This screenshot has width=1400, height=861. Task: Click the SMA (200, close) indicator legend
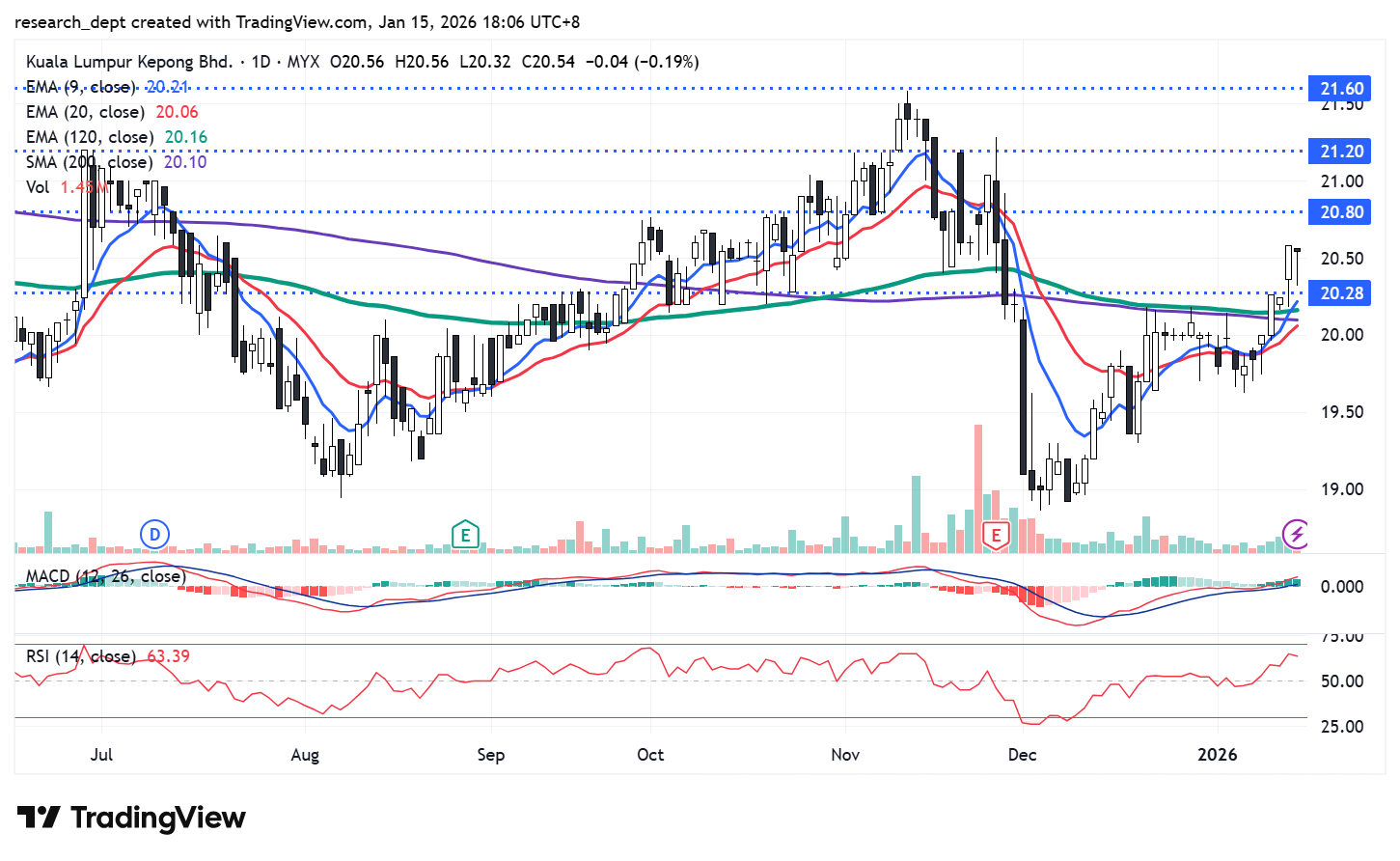click(x=89, y=162)
